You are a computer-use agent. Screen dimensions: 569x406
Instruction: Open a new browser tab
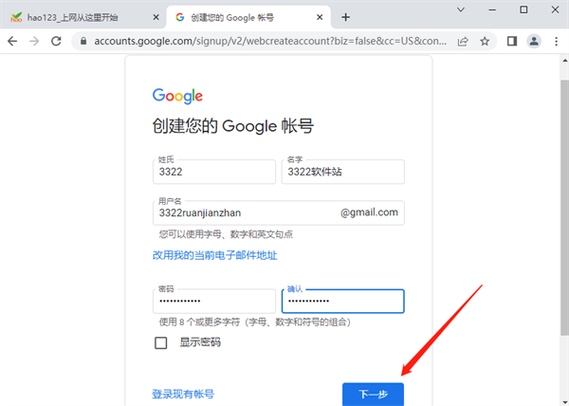point(345,17)
